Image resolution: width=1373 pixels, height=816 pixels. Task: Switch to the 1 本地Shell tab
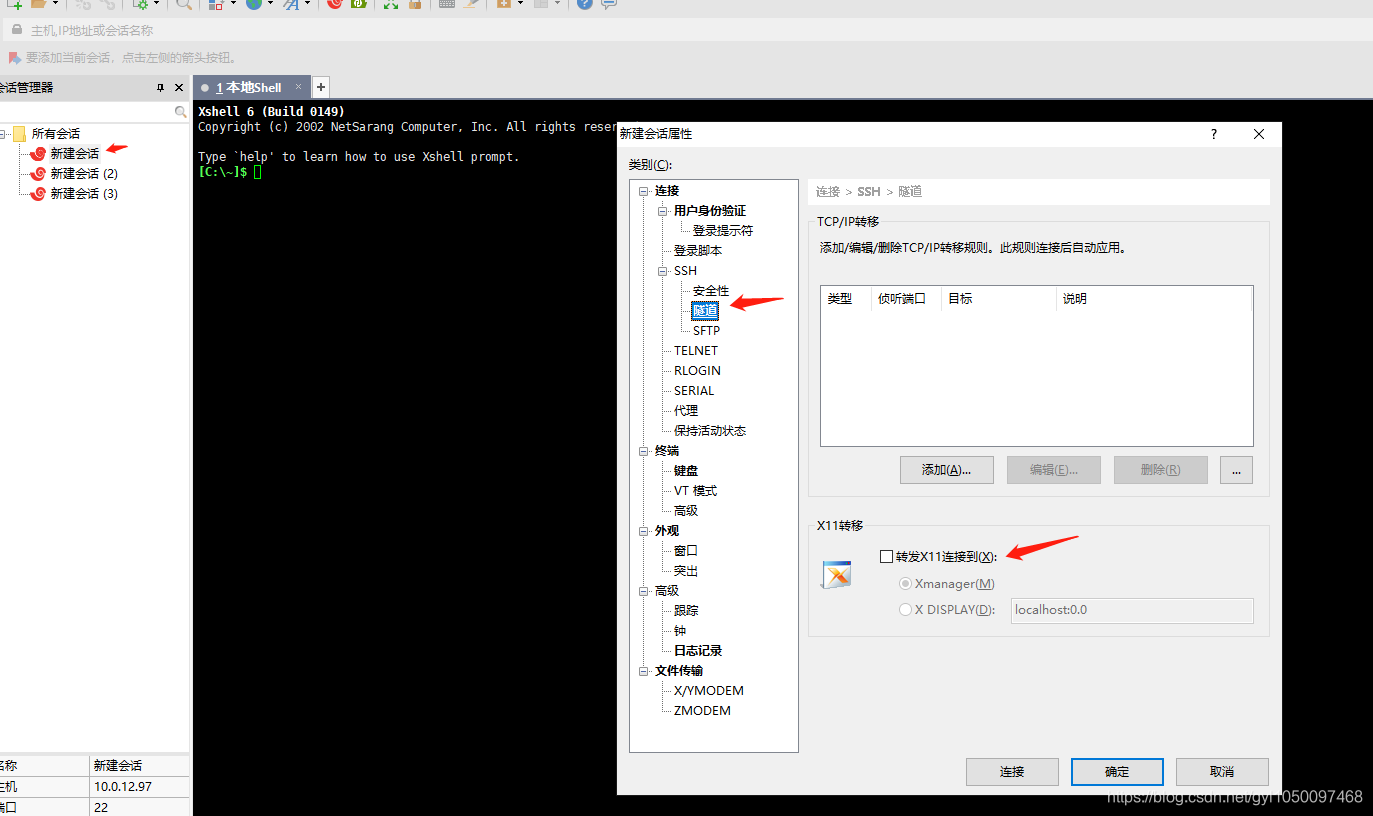click(x=249, y=87)
